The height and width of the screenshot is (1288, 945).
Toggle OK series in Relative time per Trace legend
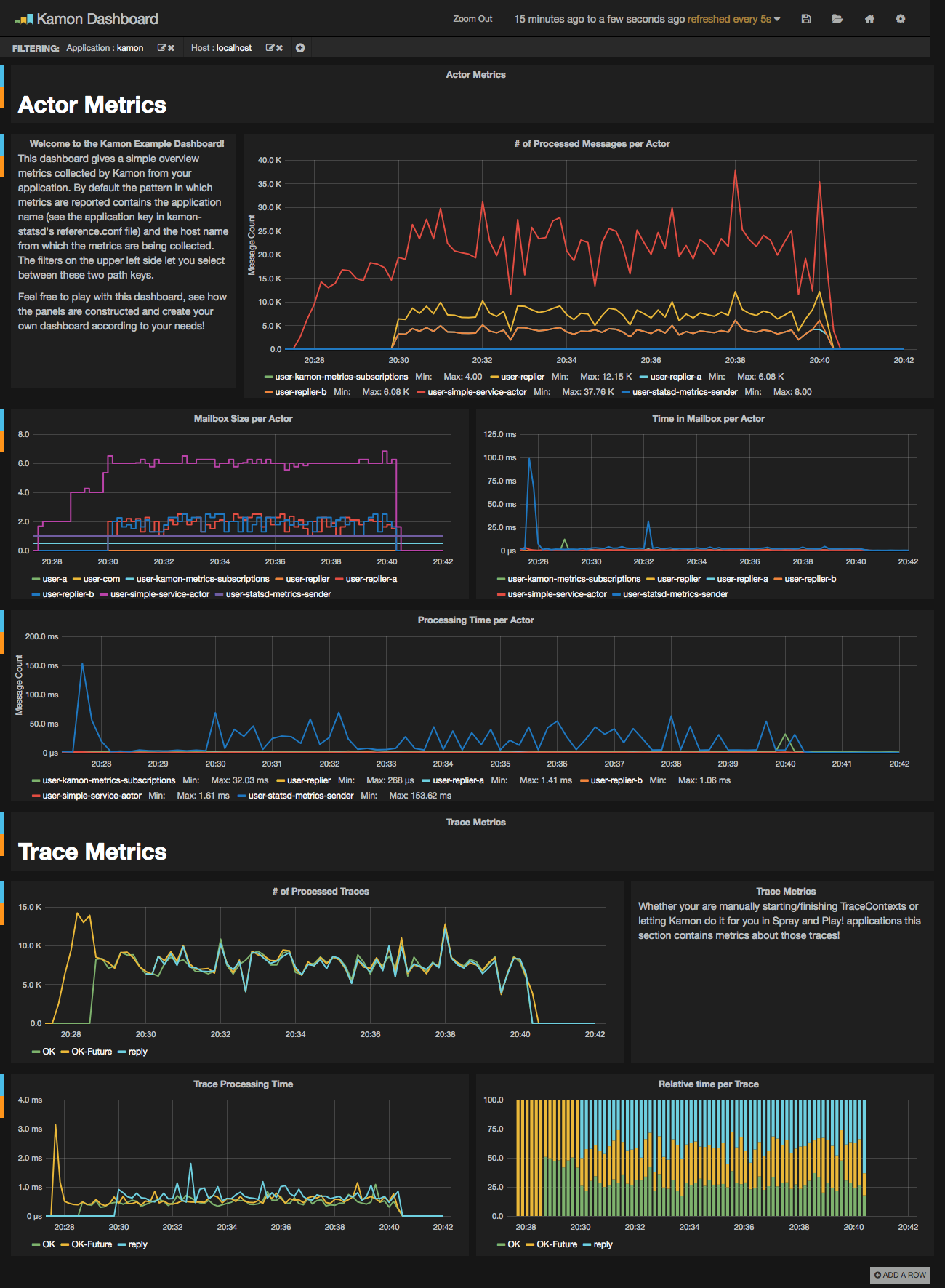point(514,1244)
